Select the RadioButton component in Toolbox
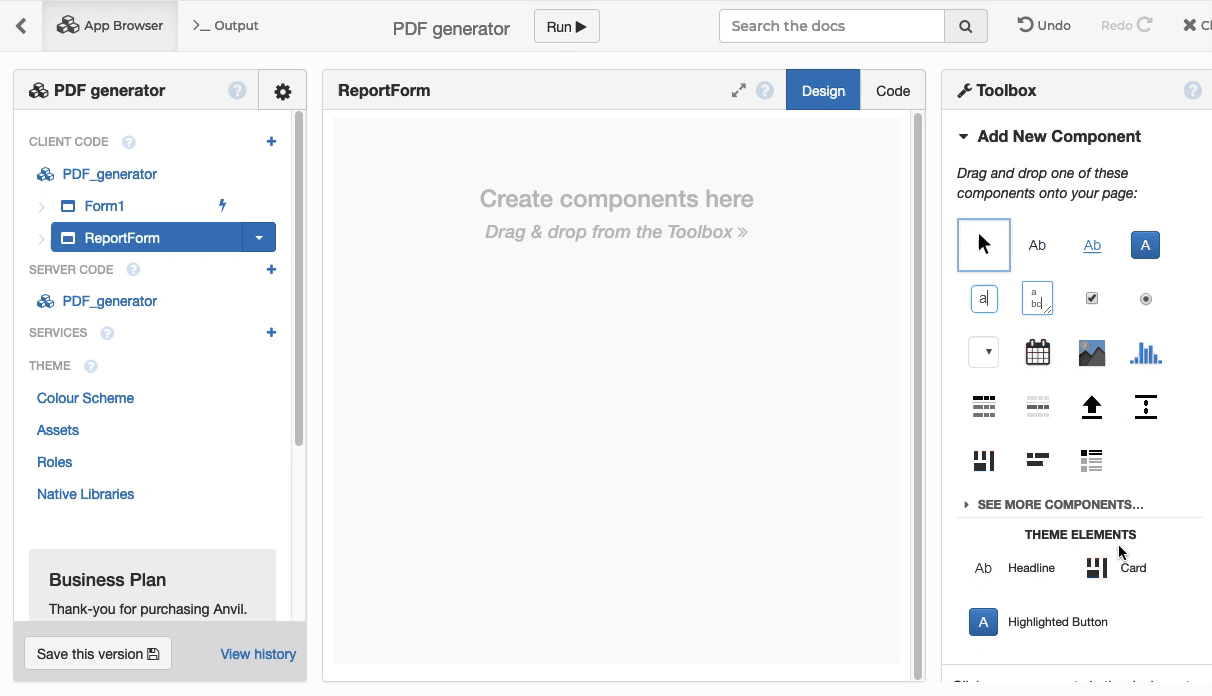The width and height of the screenshot is (1212, 696). tap(1145, 298)
